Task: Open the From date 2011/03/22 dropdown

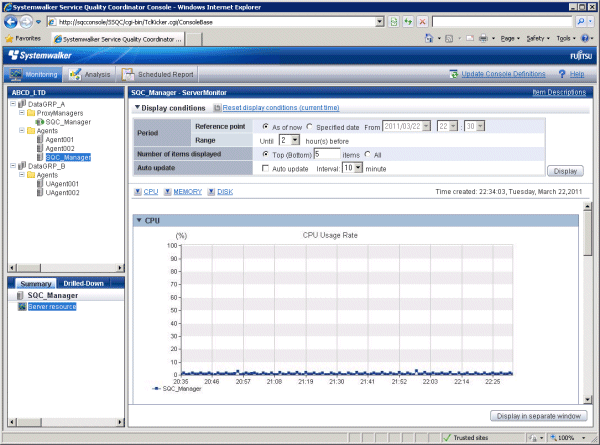Action: click(426, 126)
